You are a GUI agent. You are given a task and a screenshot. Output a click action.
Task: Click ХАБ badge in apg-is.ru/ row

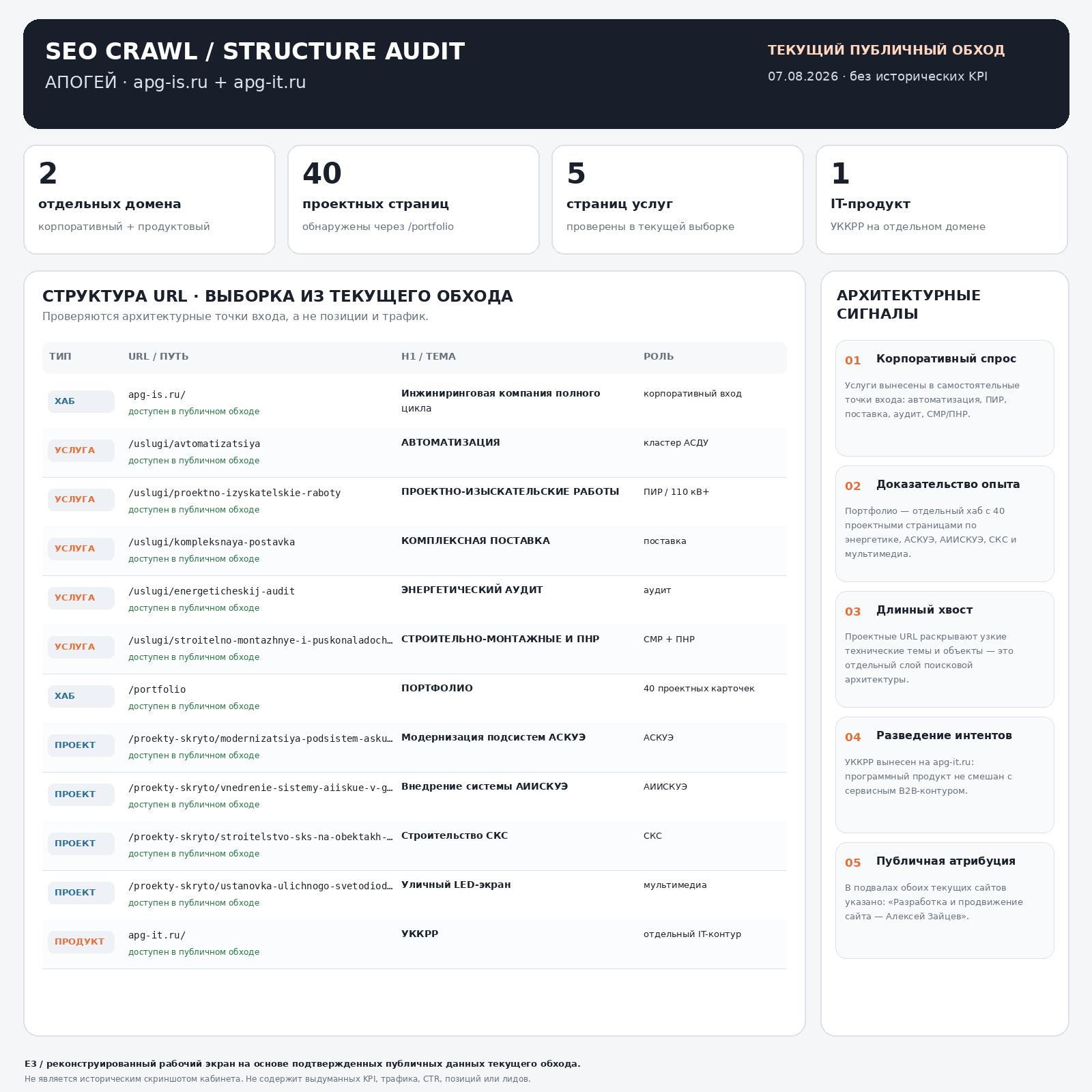(81, 401)
